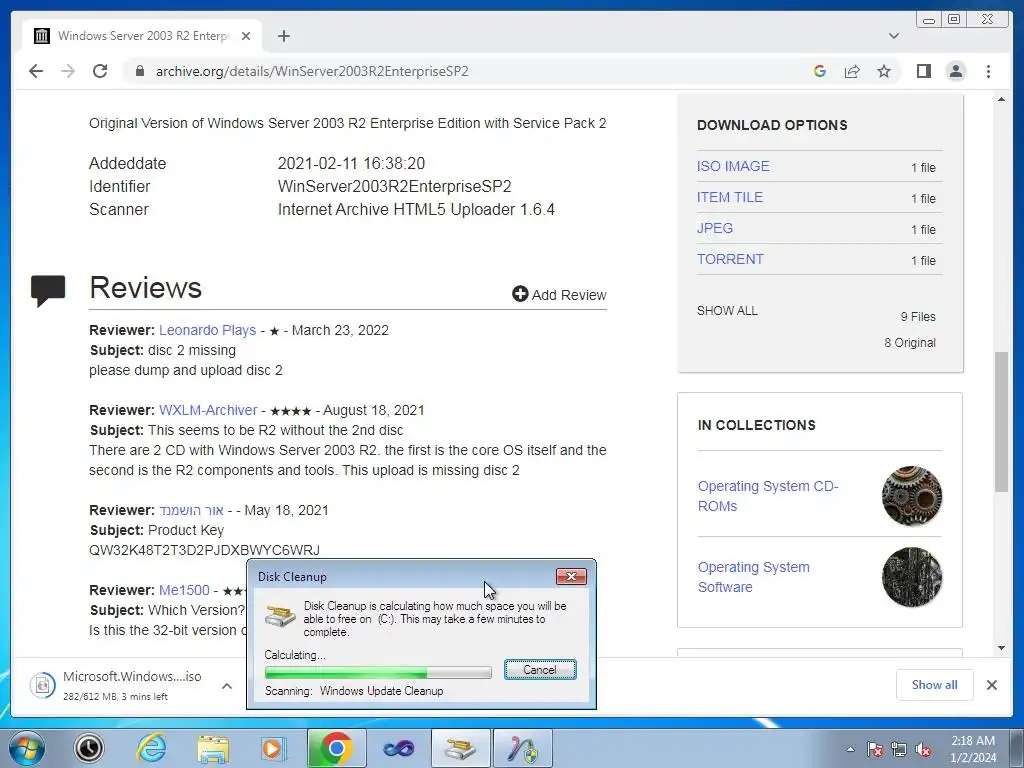Click the gears thumbnail for CD-ROMs collection
The height and width of the screenshot is (768, 1024).
pyautogui.click(x=912, y=496)
